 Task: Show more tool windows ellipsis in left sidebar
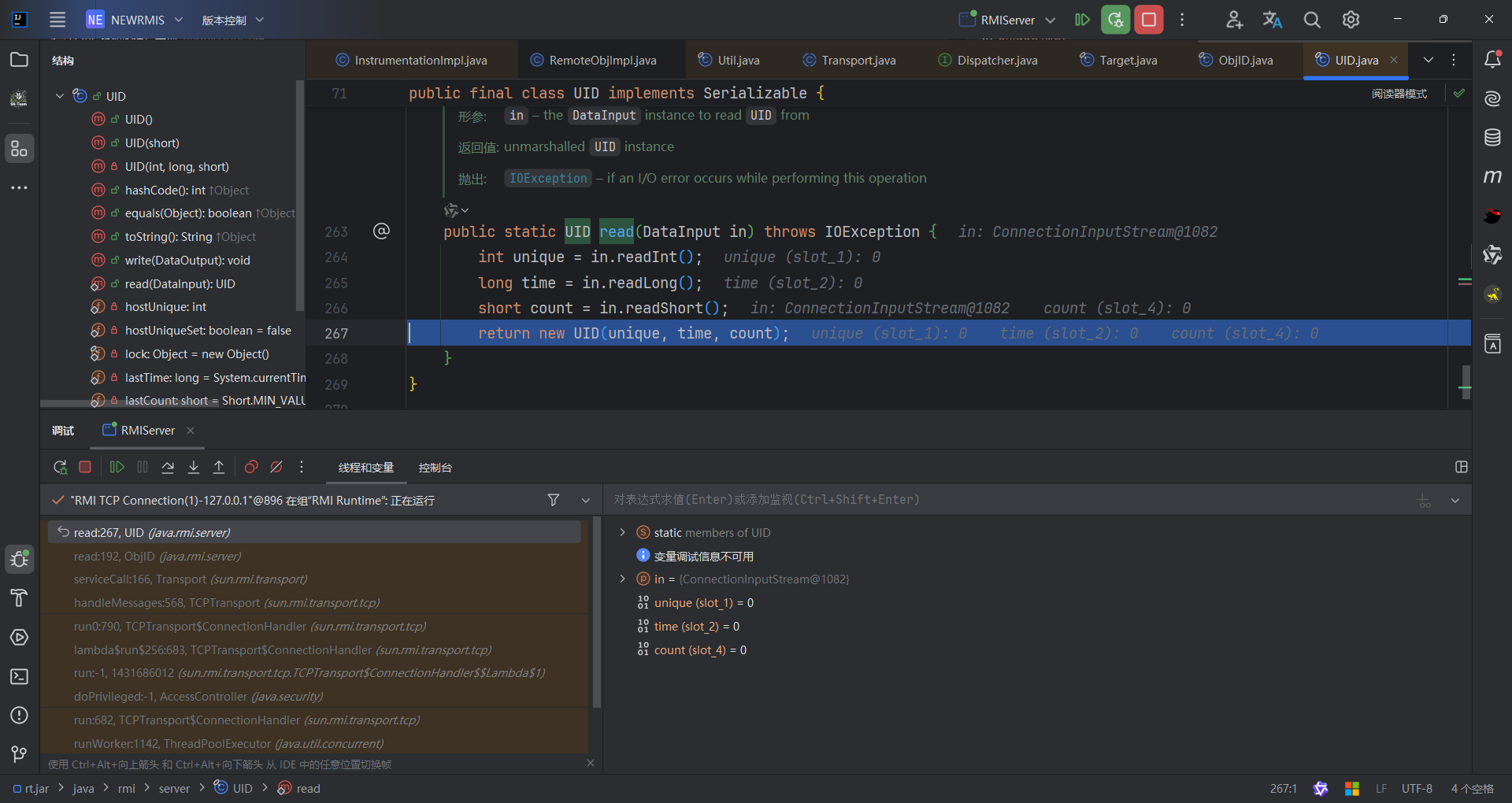[x=20, y=187]
